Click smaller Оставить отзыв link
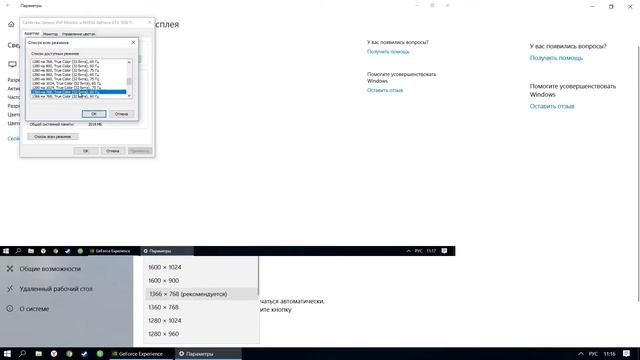 pyautogui.click(x=385, y=90)
